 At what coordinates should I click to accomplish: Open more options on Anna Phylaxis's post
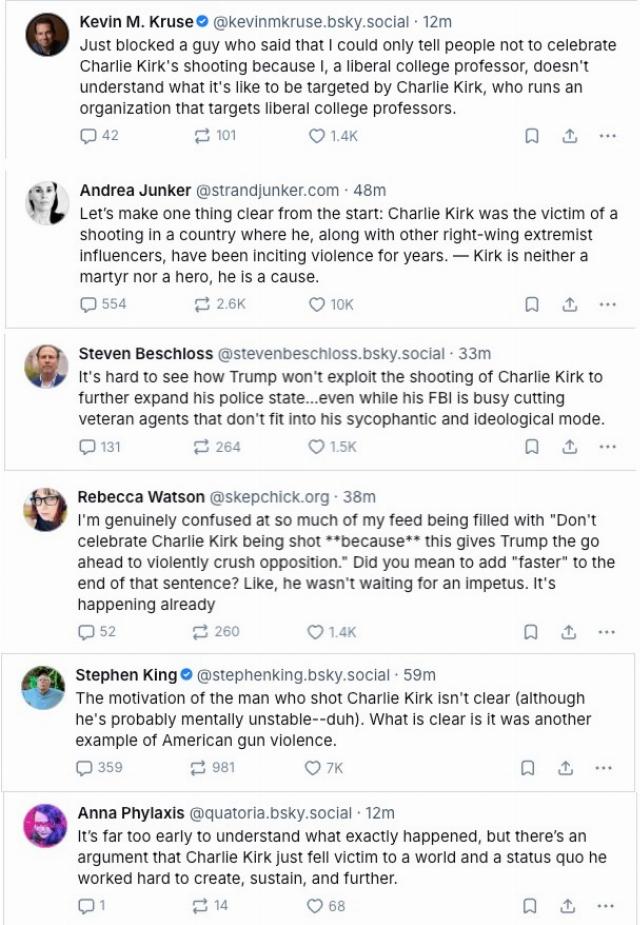coord(606,906)
